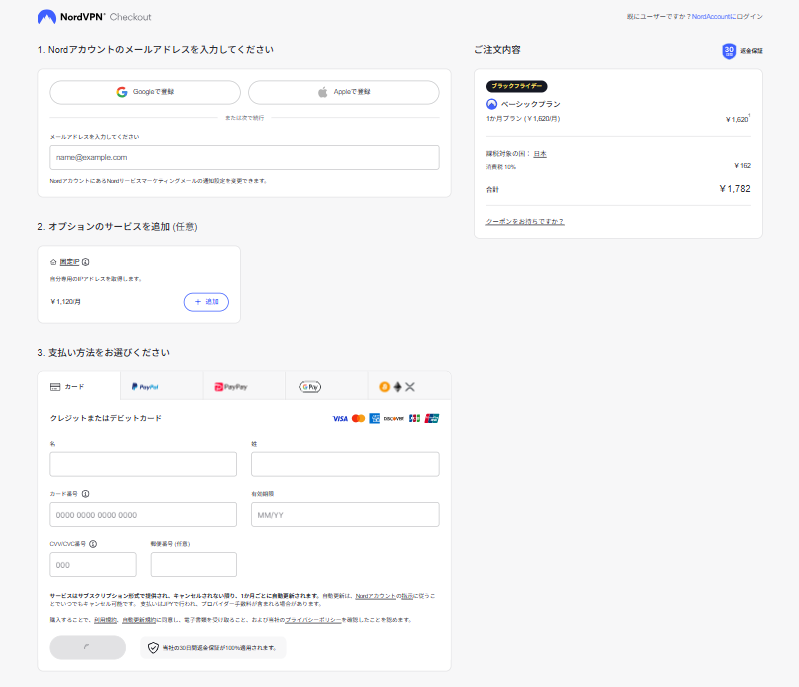
Task: Show card number info icon
Action: pos(86,494)
